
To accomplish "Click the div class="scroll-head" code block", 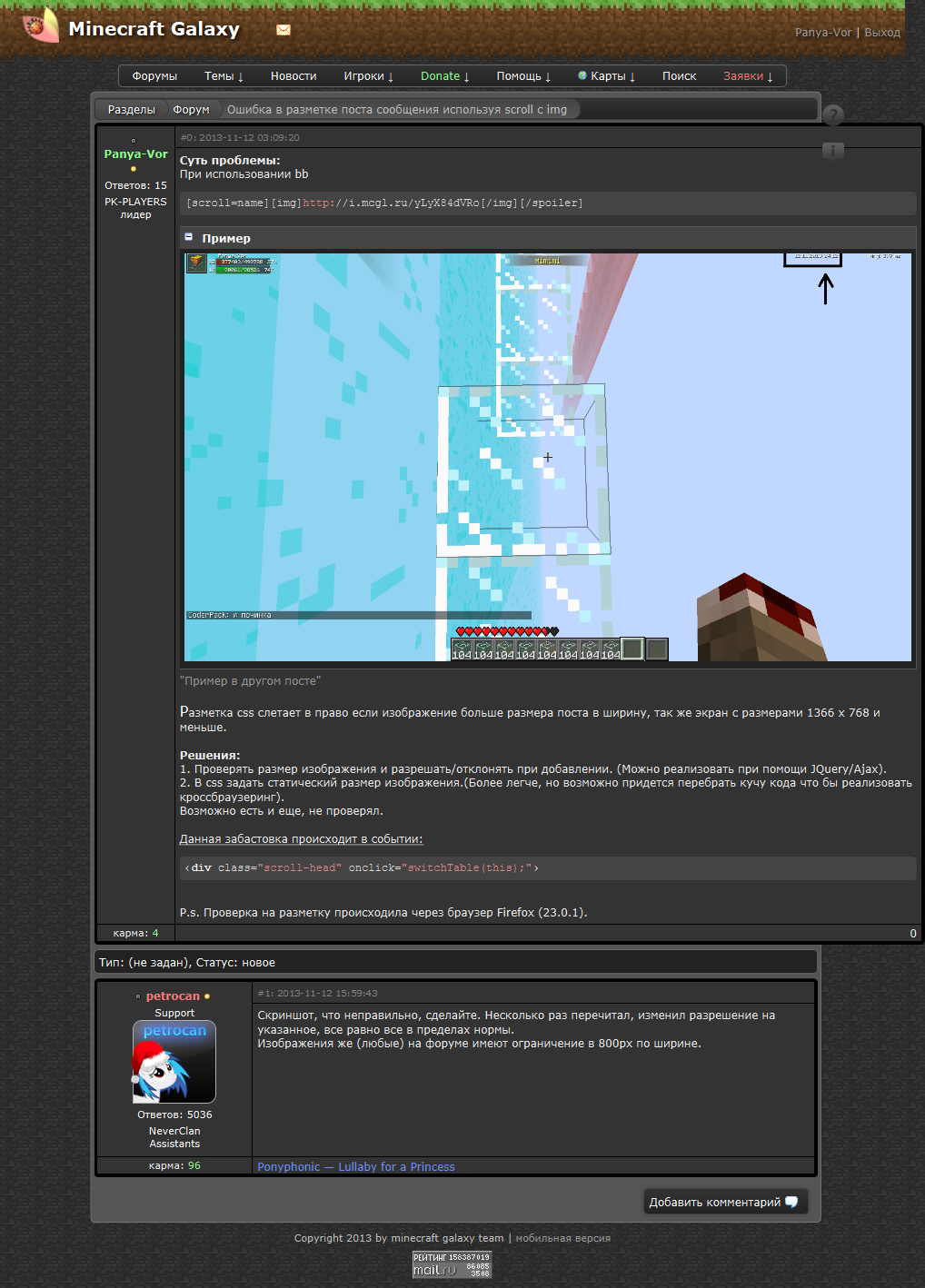I will pyautogui.click(x=548, y=868).
